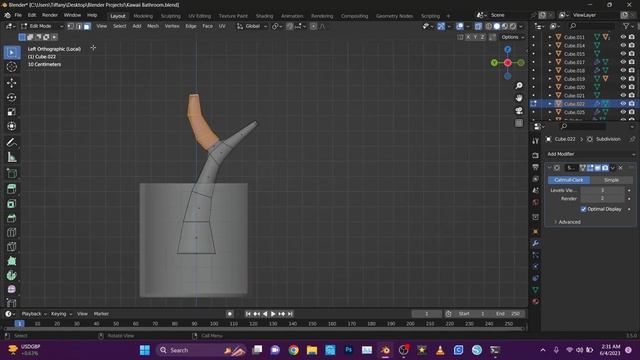Pick the Loop Cut tool
This screenshot has width=640, height=360.
click(11, 232)
